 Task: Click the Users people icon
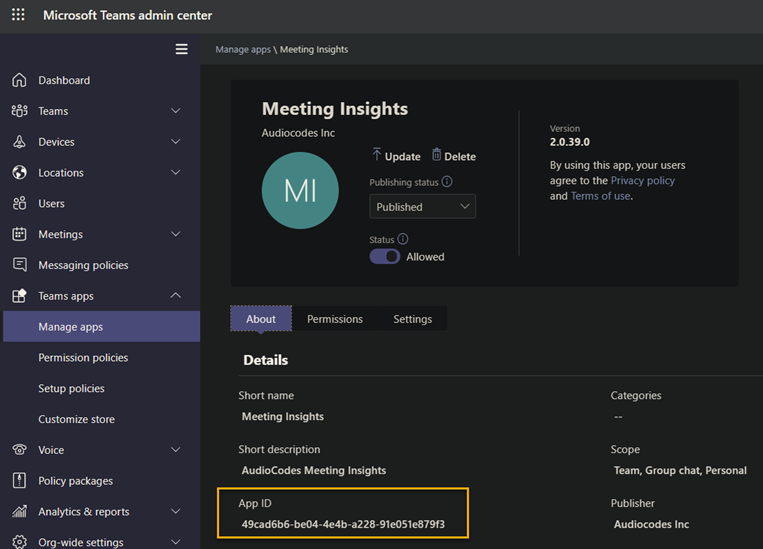19,203
